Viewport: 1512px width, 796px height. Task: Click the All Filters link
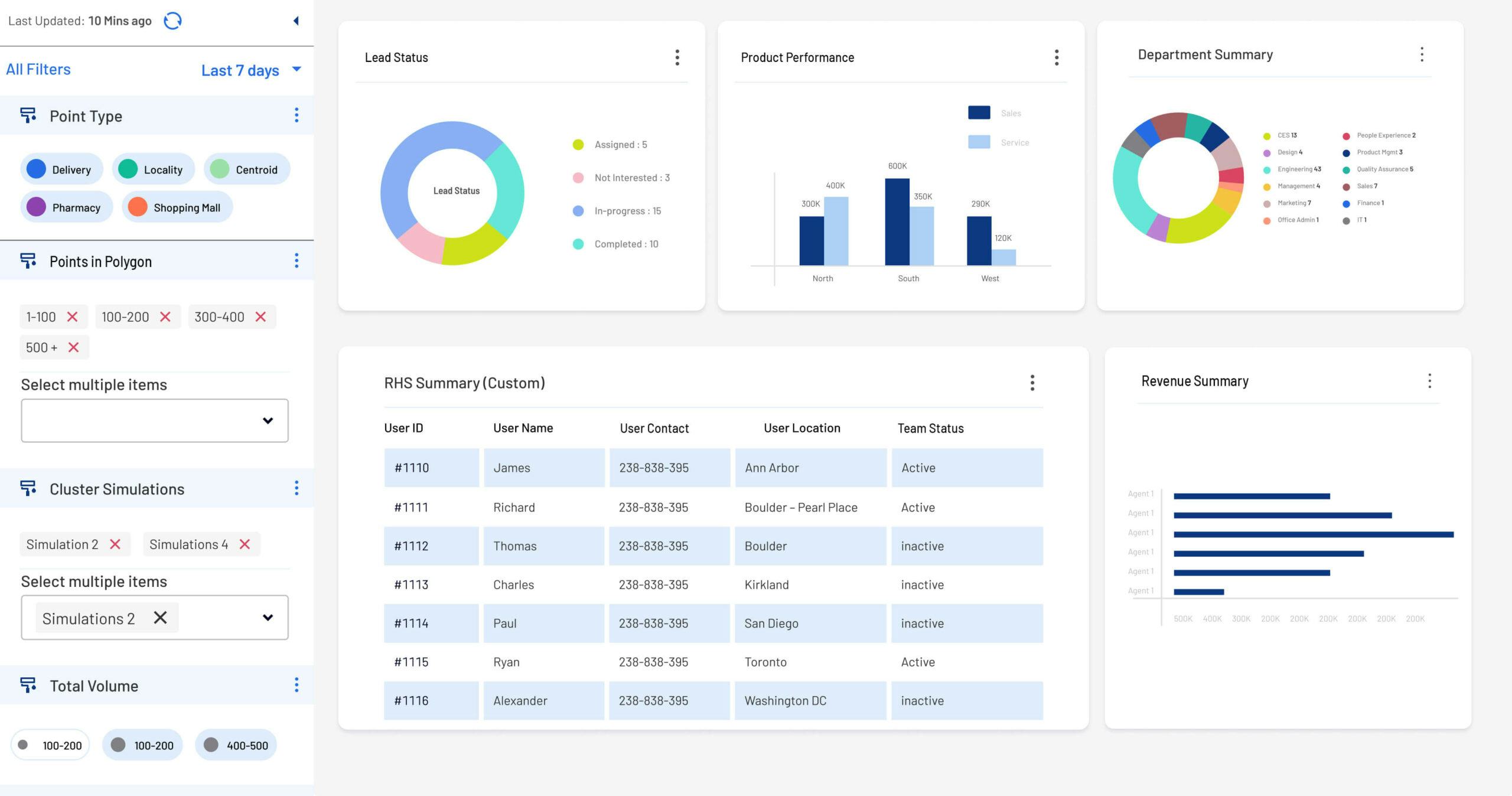pos(38,68)
